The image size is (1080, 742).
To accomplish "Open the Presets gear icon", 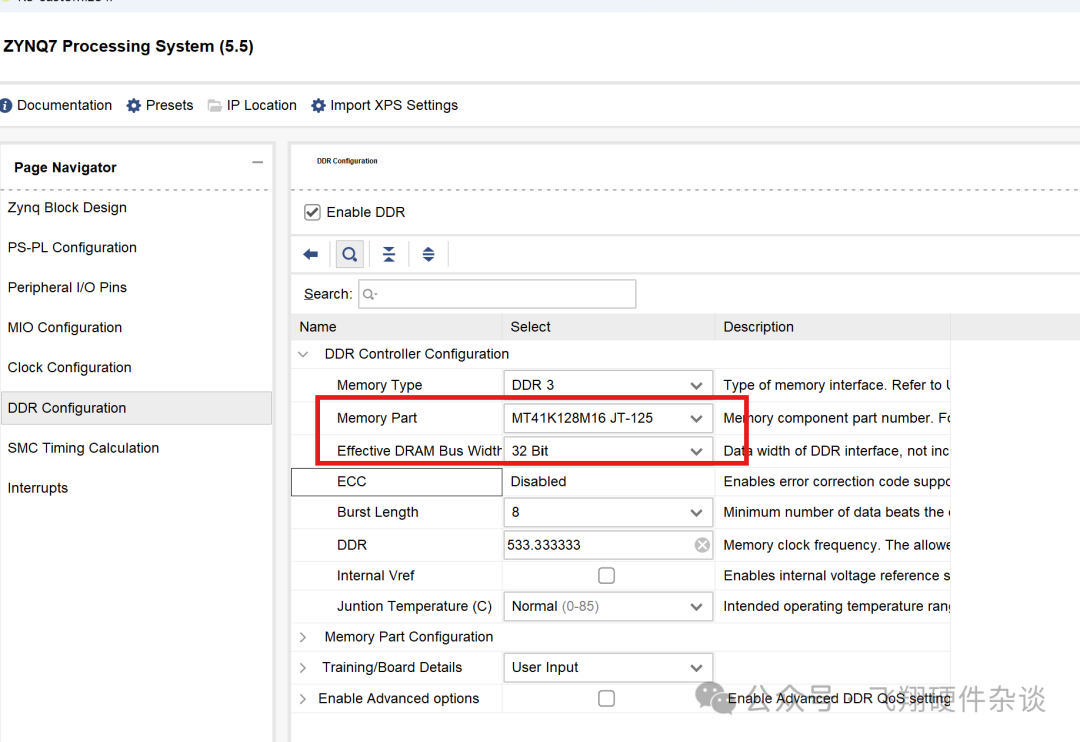I will pos(134,105).
